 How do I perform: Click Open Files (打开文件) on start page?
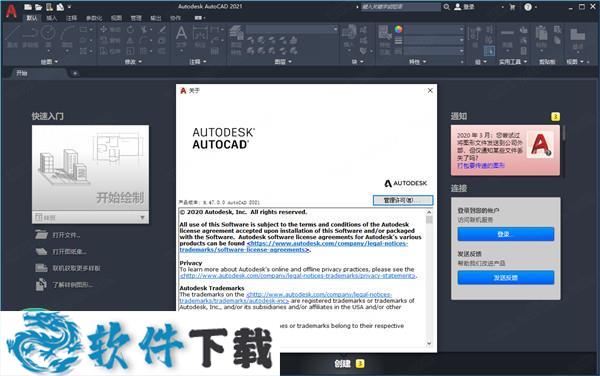point(66,235)
